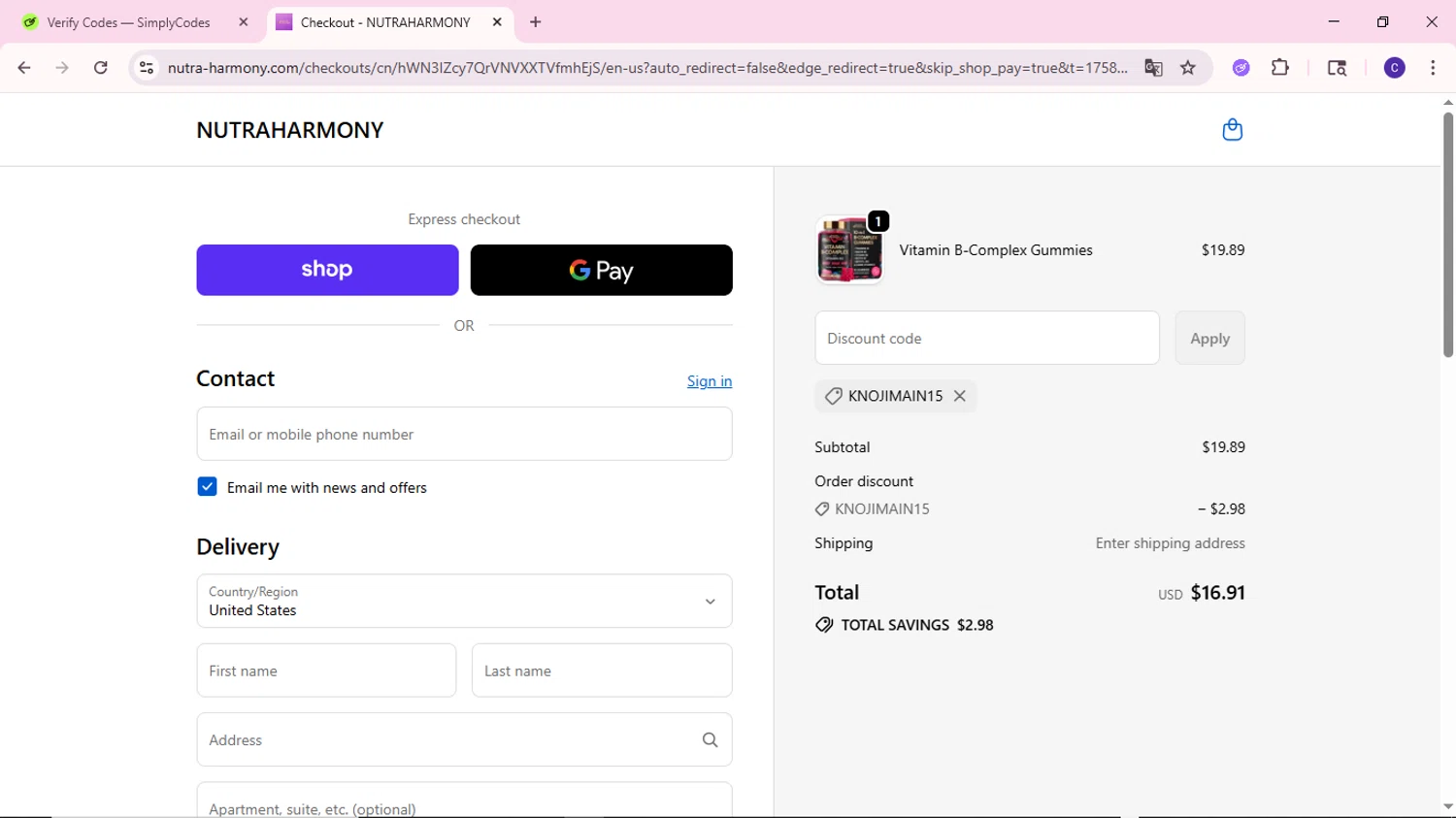Click the scrollbar down arrow
This screenshot has width=1456, height=818.
1447,806
